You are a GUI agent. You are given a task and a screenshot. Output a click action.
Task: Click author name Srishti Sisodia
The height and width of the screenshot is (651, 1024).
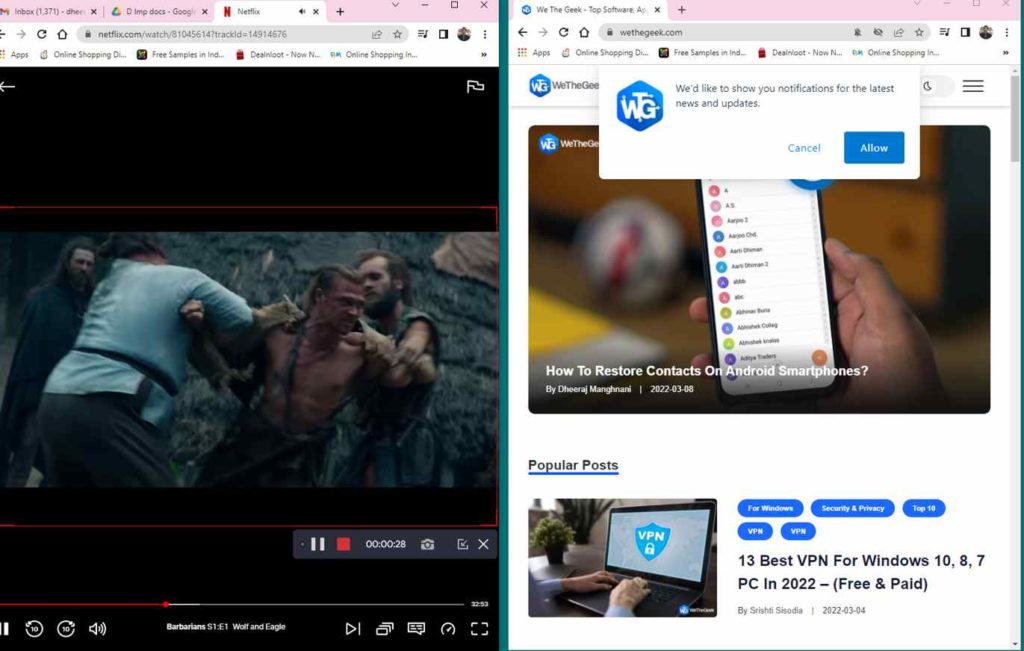pyautogui.click(x=776, y=611)
